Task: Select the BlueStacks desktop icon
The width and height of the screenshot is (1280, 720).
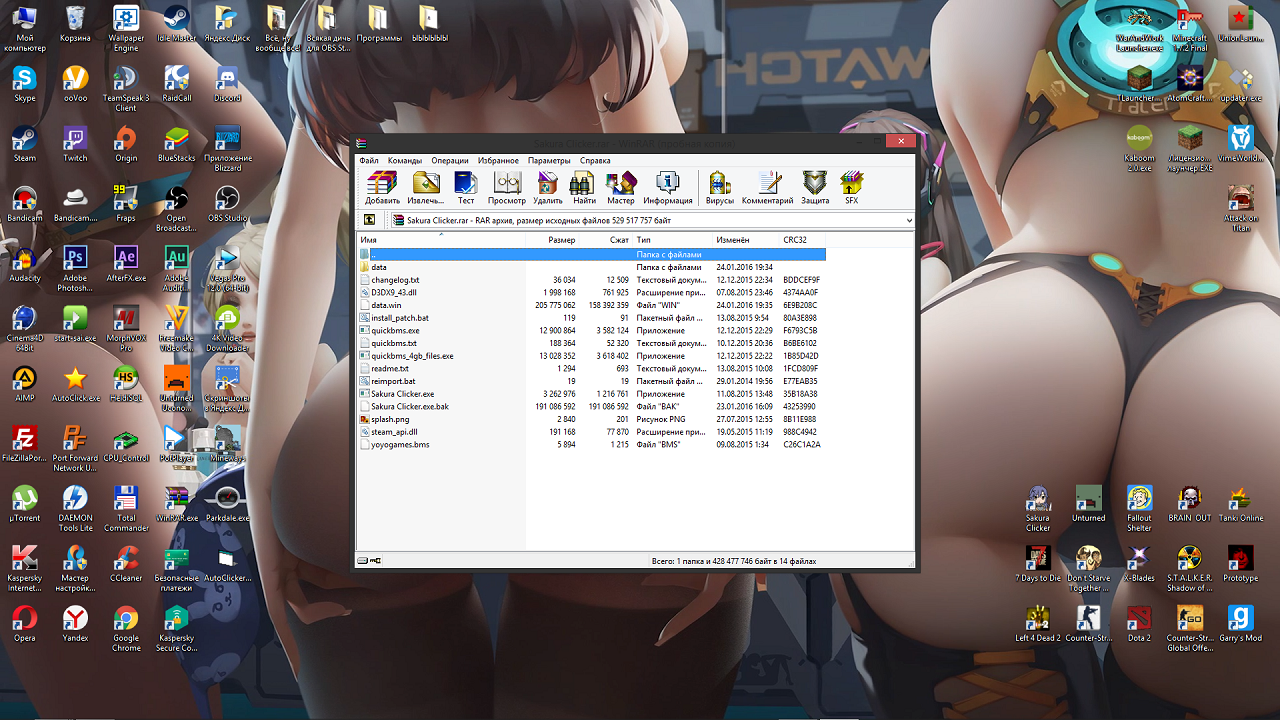Action: 176,143
